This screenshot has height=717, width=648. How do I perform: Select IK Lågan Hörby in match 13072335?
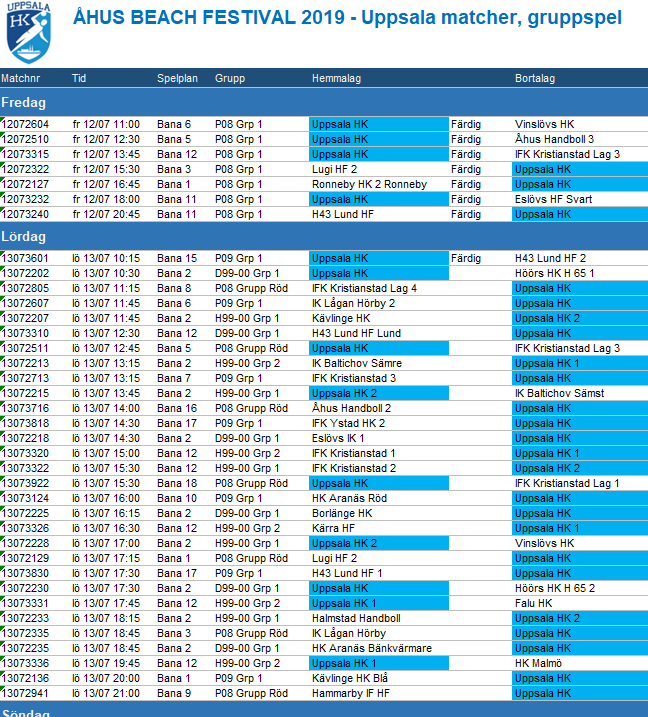[x=349, y=634]
